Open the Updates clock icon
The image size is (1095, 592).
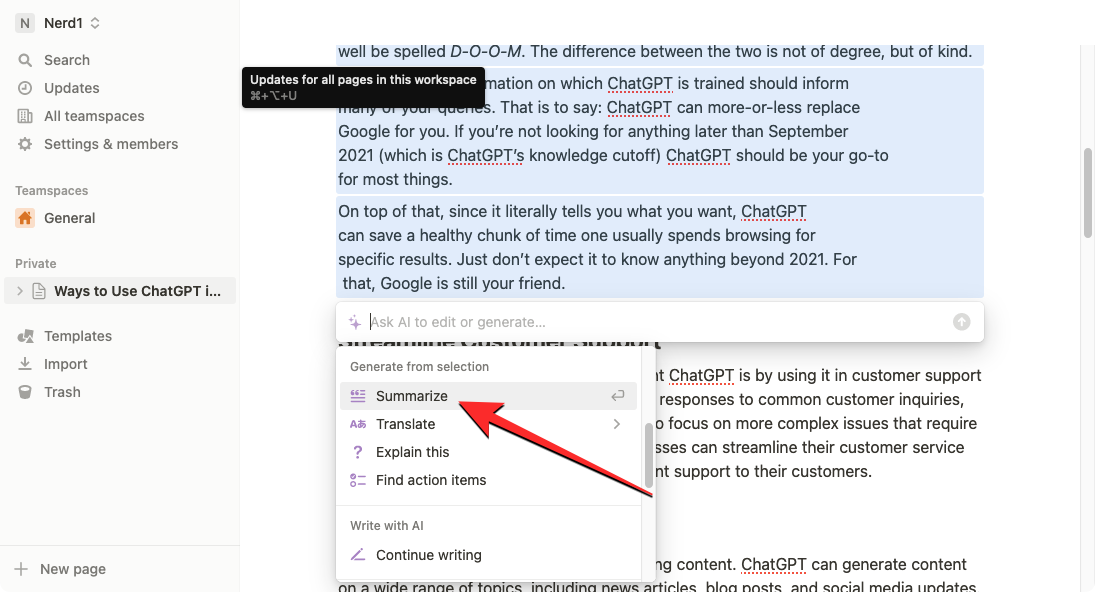25,88
